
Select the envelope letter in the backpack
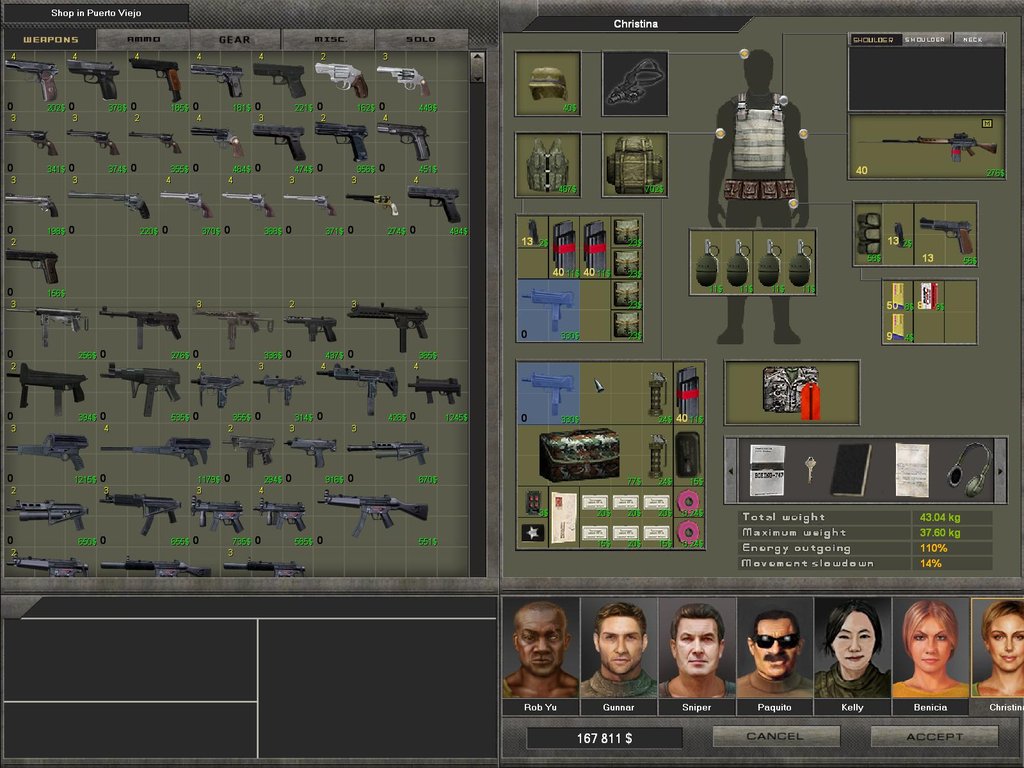[x=564, y=518]
